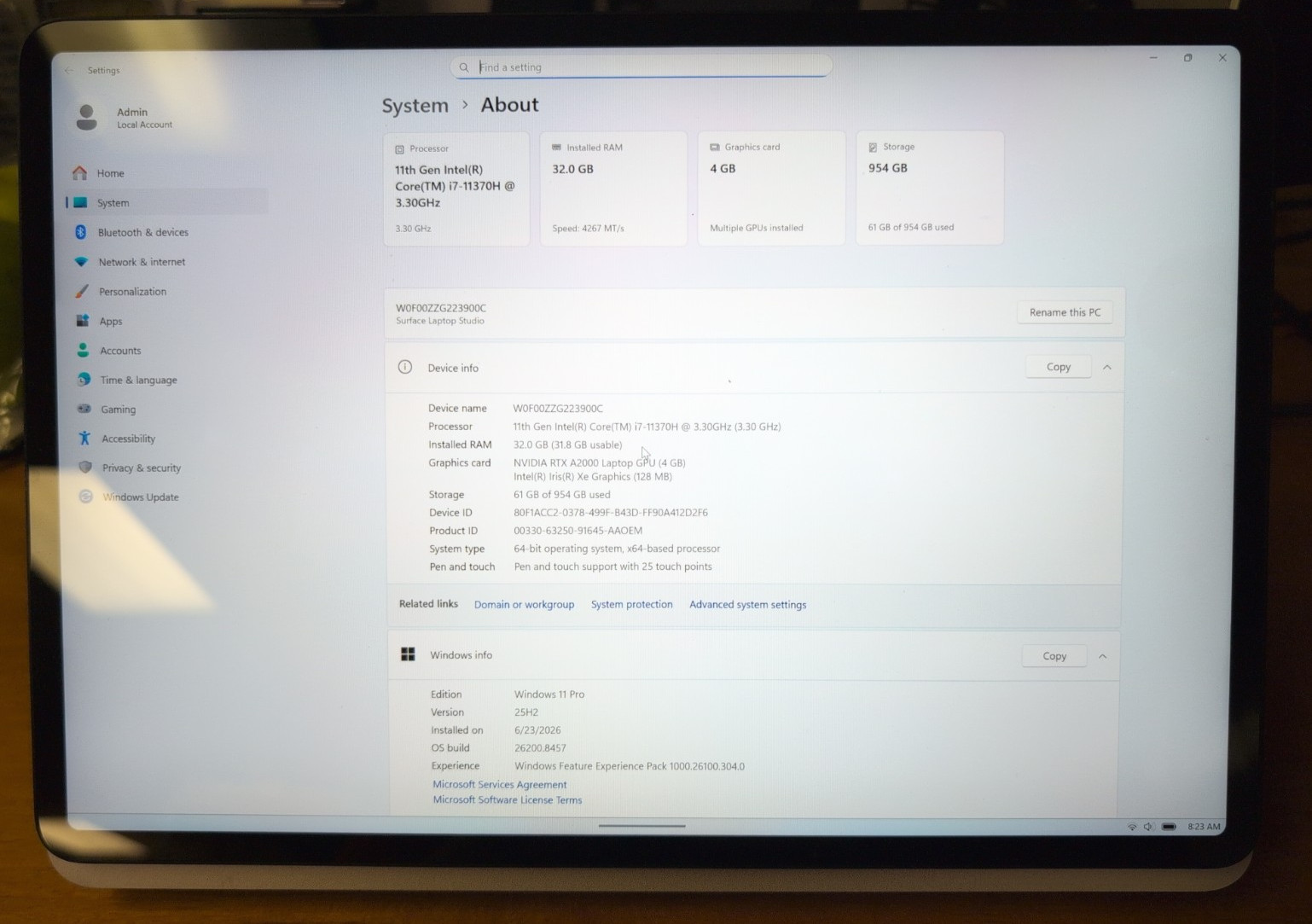
Task: Click the System breadcrumb link
Action: [415, 106]
